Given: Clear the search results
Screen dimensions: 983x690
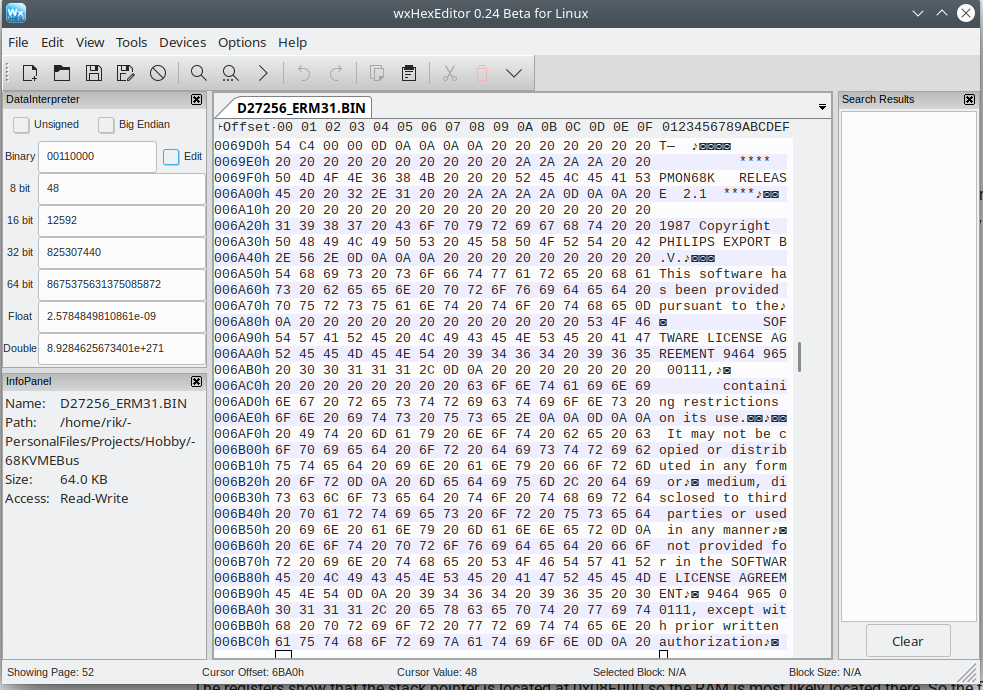Looking at the screenshot, I should [907, 641].
